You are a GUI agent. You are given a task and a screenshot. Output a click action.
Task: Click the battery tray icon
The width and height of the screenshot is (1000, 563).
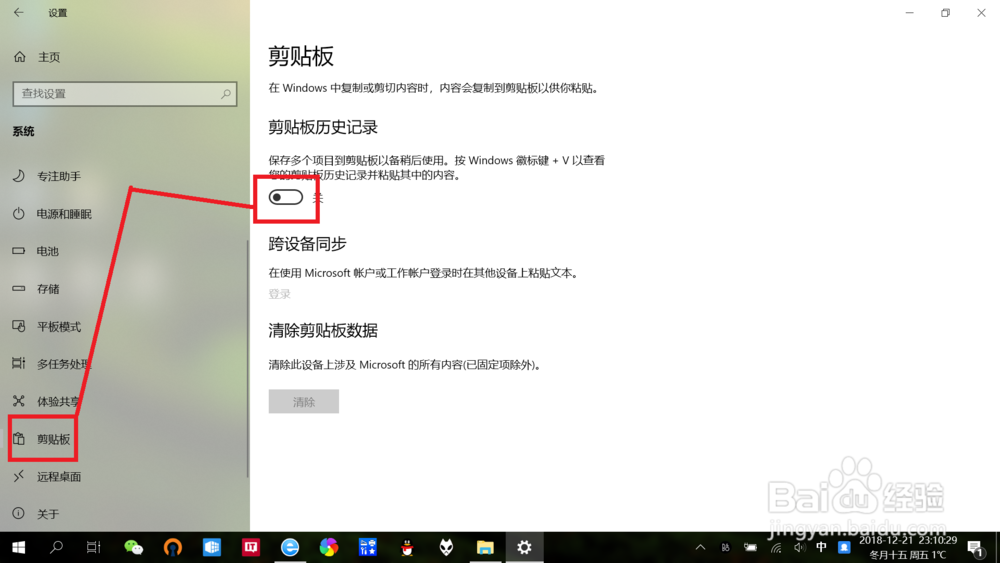tap(751, 548)
